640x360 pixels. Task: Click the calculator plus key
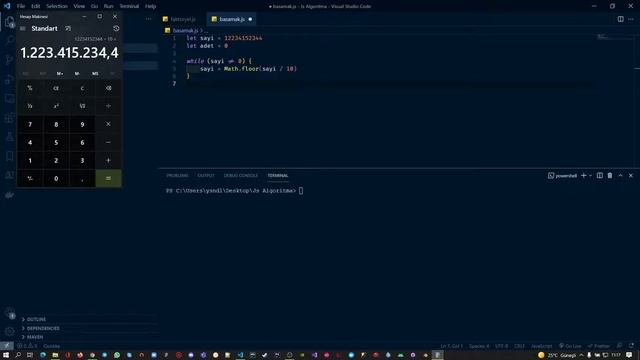pyautogui.click(x=108, y=160)
